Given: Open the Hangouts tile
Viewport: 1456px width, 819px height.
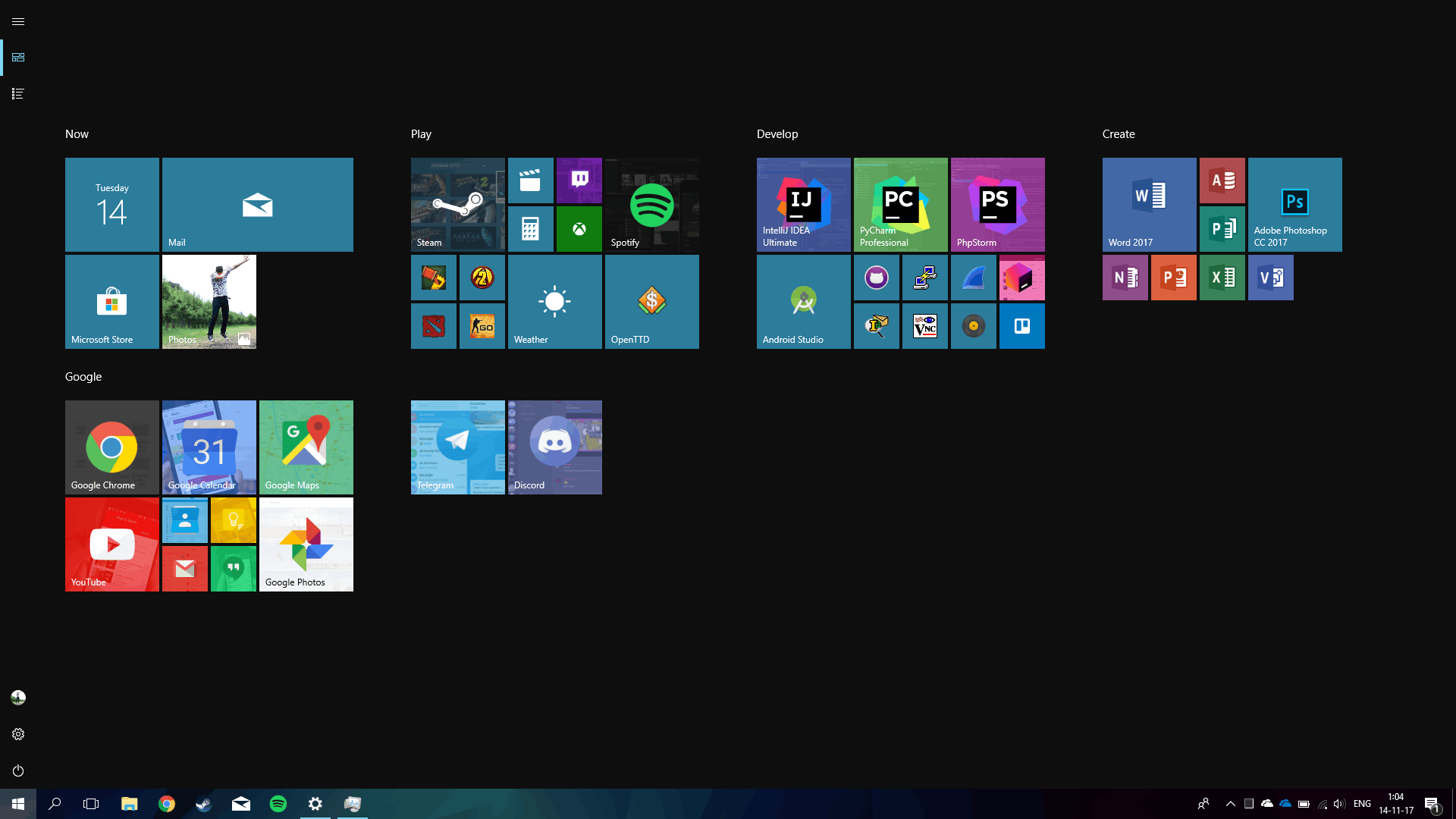Looking at the screenshot, I should [234, 569].
